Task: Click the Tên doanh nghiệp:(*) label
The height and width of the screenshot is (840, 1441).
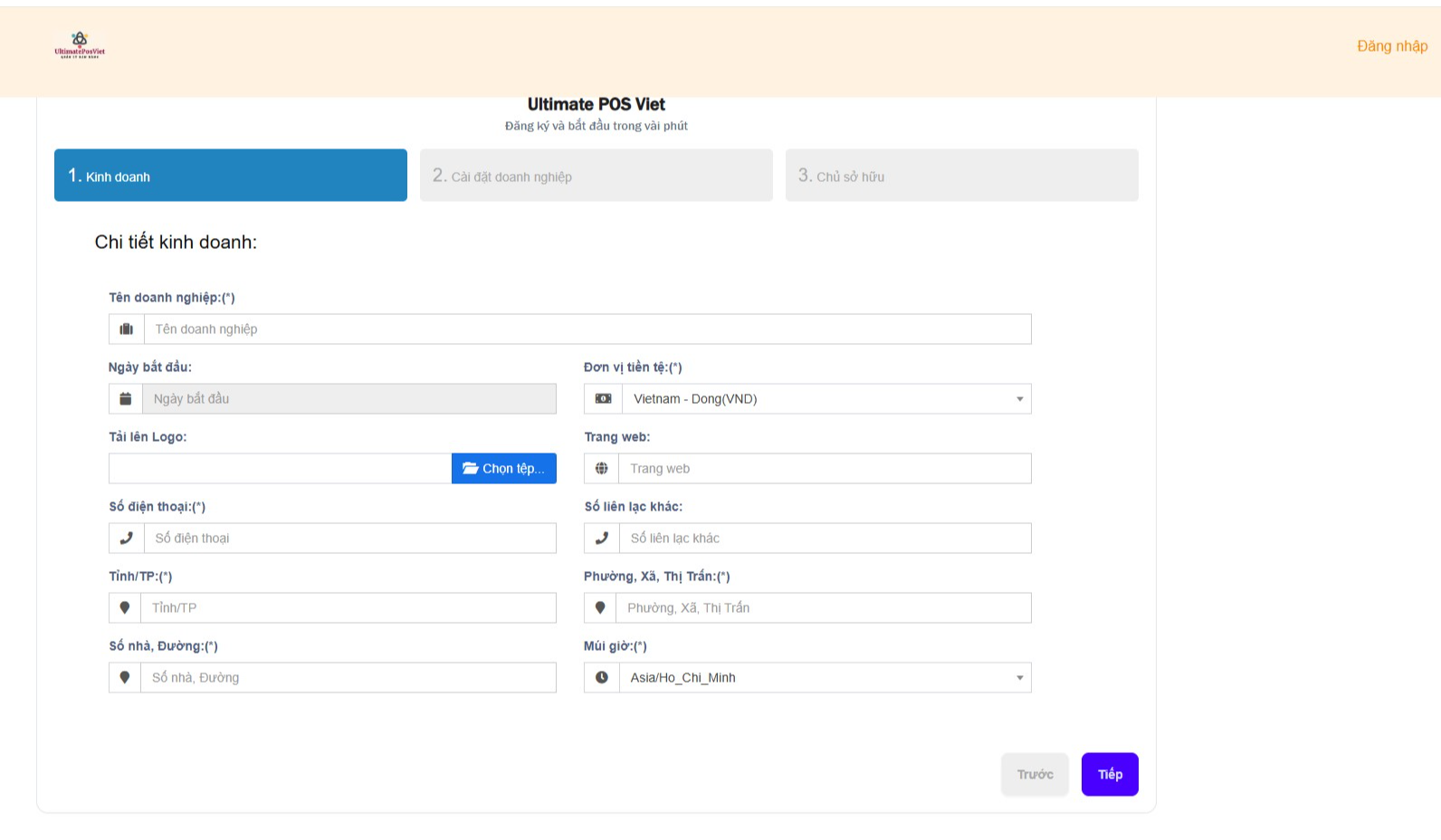Action: click(172, 298)
